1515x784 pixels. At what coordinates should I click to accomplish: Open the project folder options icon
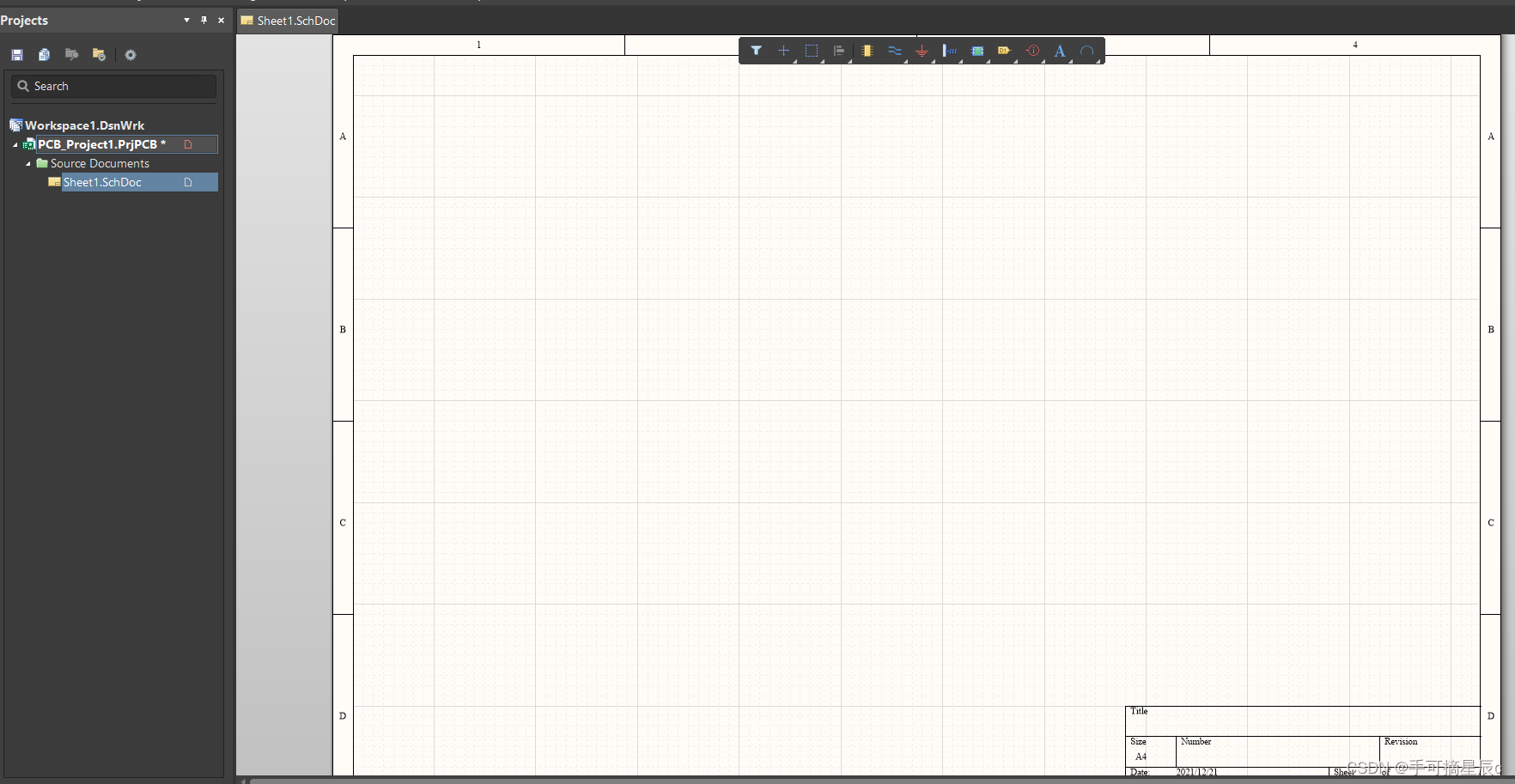pyautogui.click(x=99, y=55)
